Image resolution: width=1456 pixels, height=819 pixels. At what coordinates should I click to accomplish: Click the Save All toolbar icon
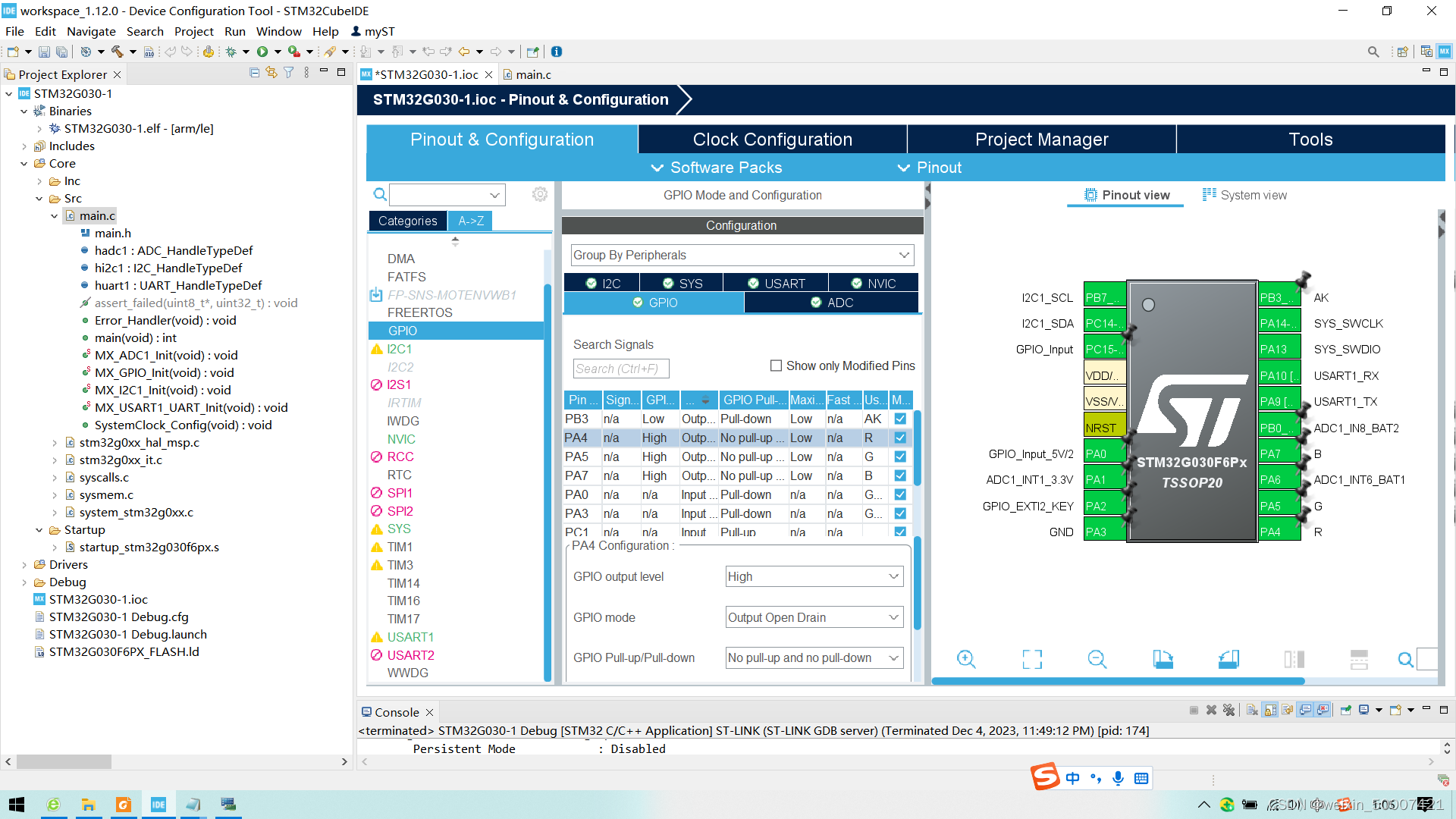61,52
